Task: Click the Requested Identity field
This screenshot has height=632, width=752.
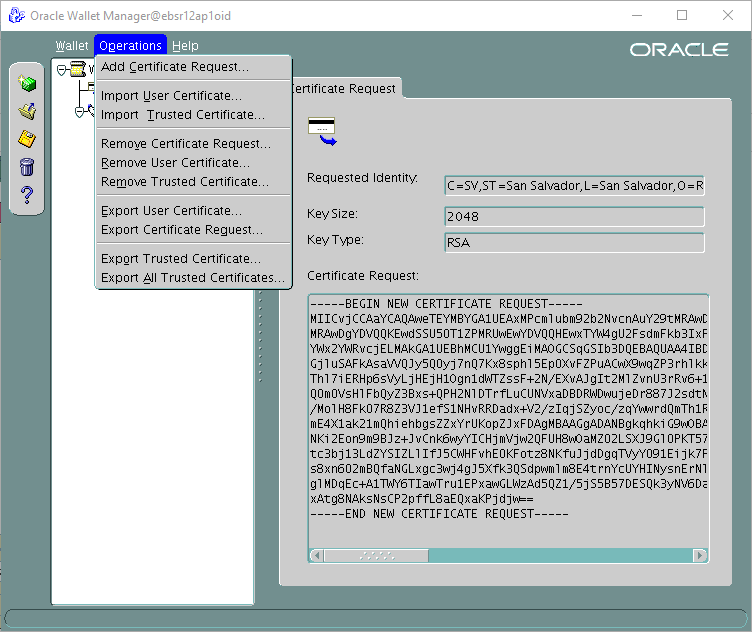Action: [575, 186]
